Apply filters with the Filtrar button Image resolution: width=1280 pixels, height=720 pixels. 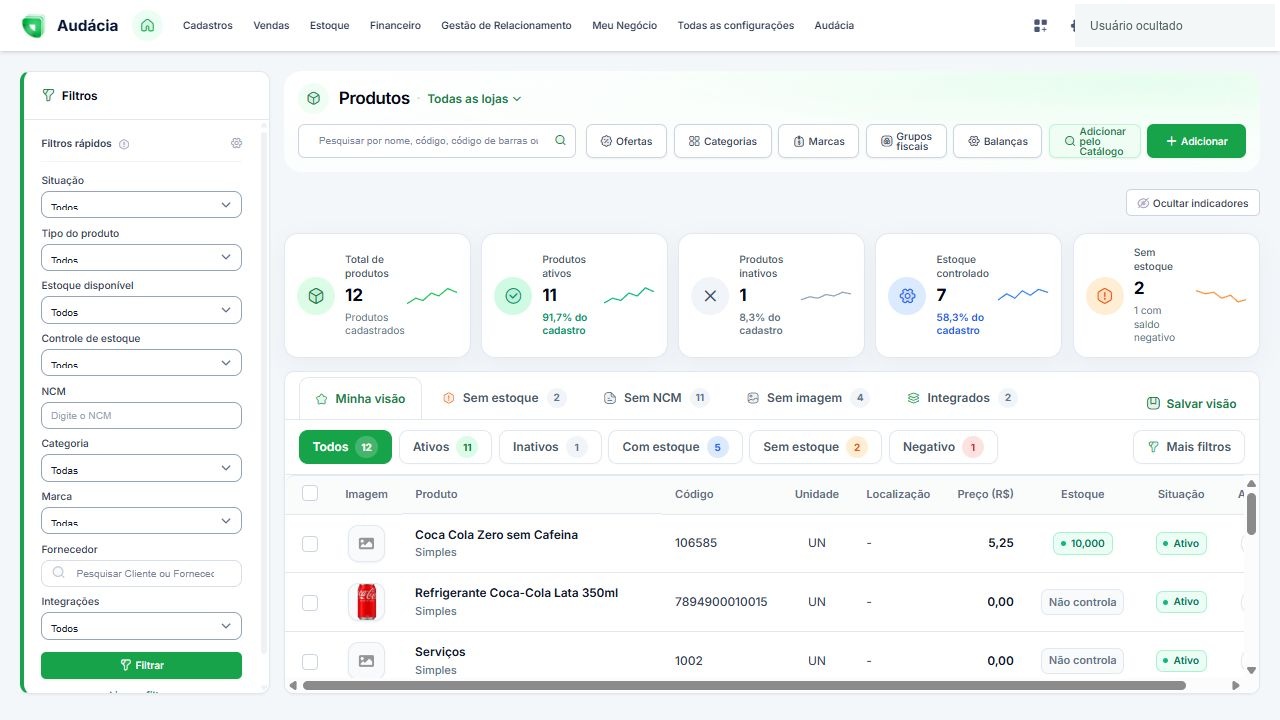click(x=141, y=665)
